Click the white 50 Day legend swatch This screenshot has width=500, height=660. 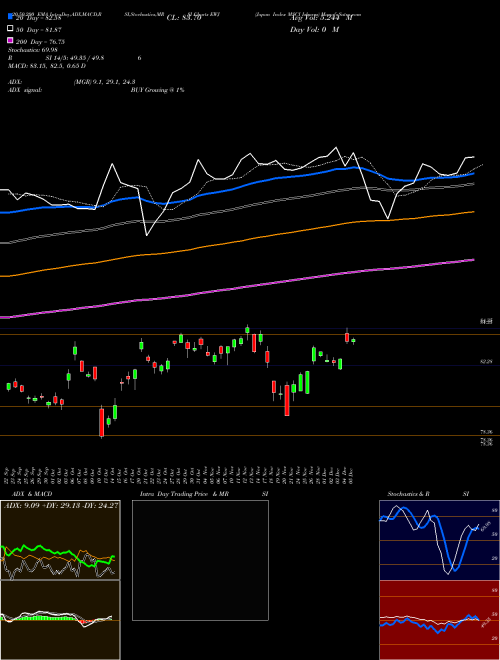pyautogui.click(x=11, y=29)
